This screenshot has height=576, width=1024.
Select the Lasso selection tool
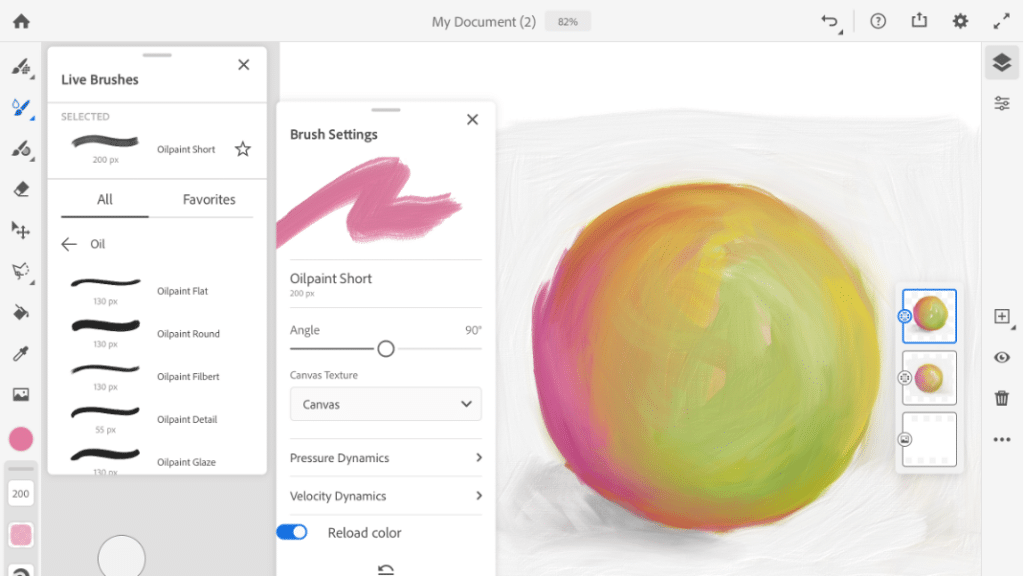tap(20, 271)
